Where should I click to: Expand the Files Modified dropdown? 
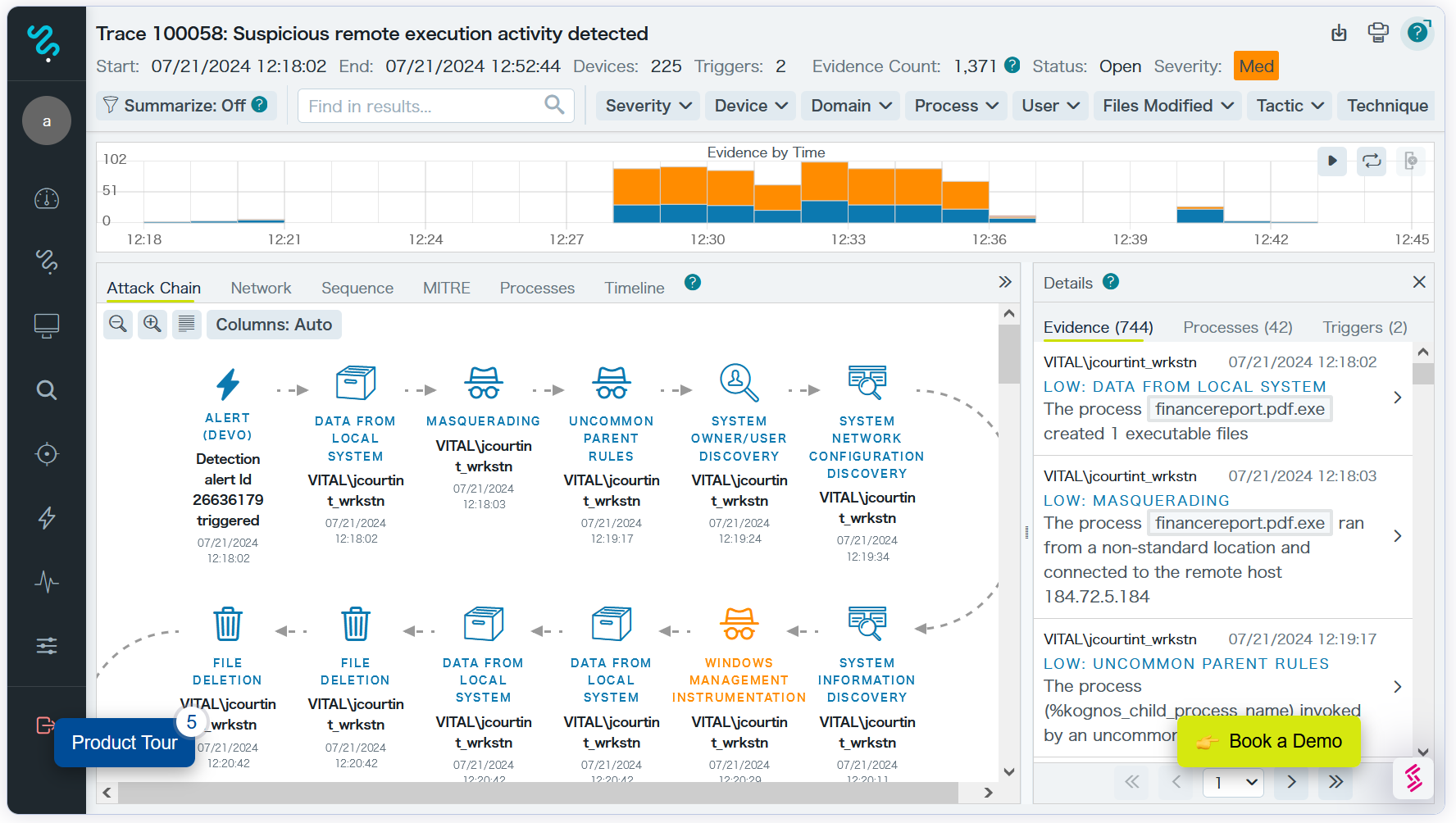point(1167,106)
